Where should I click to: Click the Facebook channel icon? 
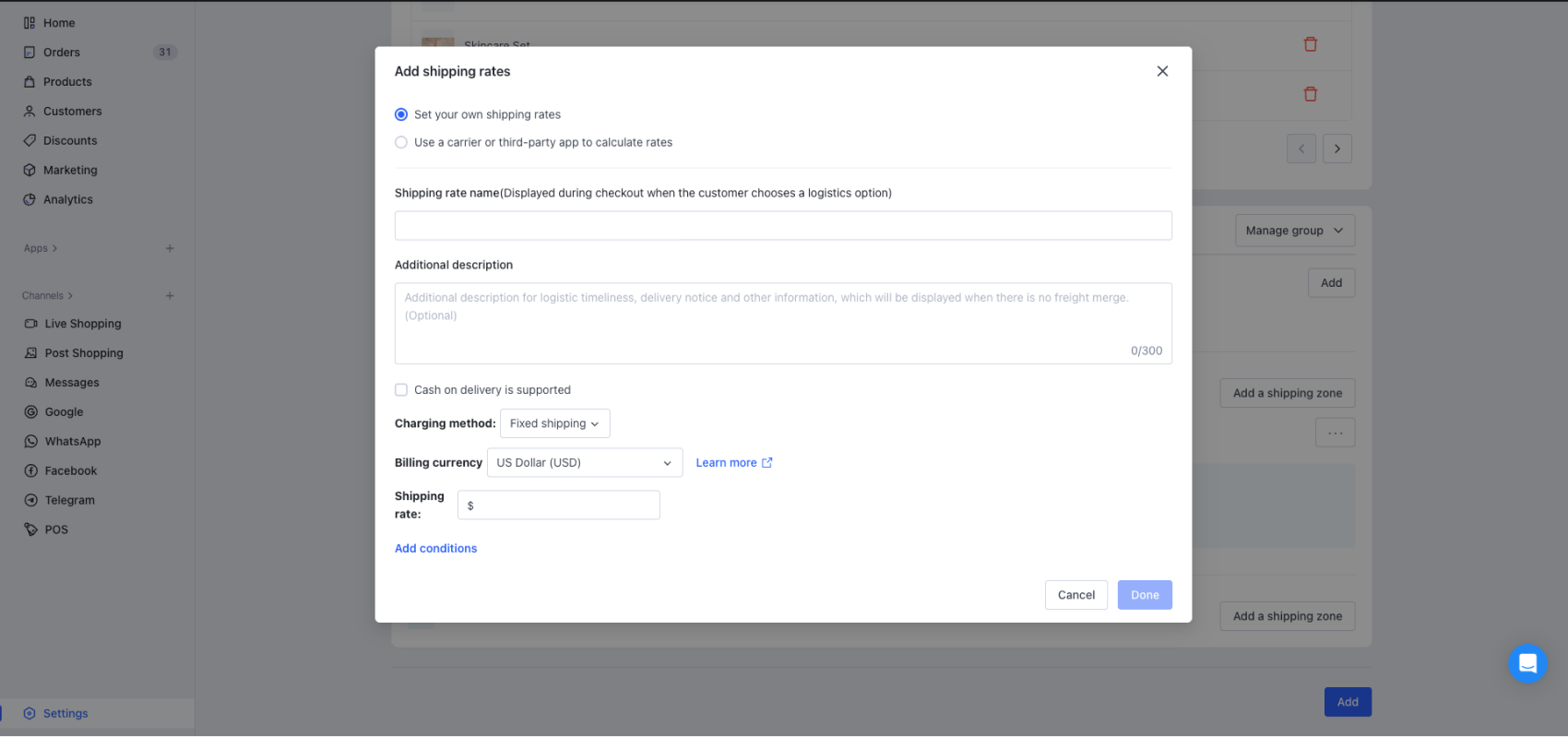[x=31, y=471]
